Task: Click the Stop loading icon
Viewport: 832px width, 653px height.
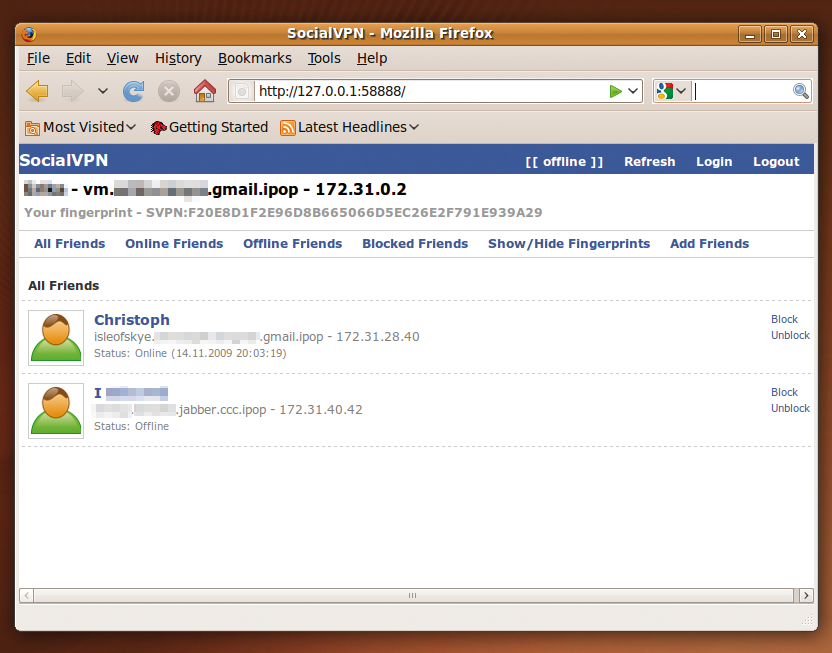Action: [169, 91]
